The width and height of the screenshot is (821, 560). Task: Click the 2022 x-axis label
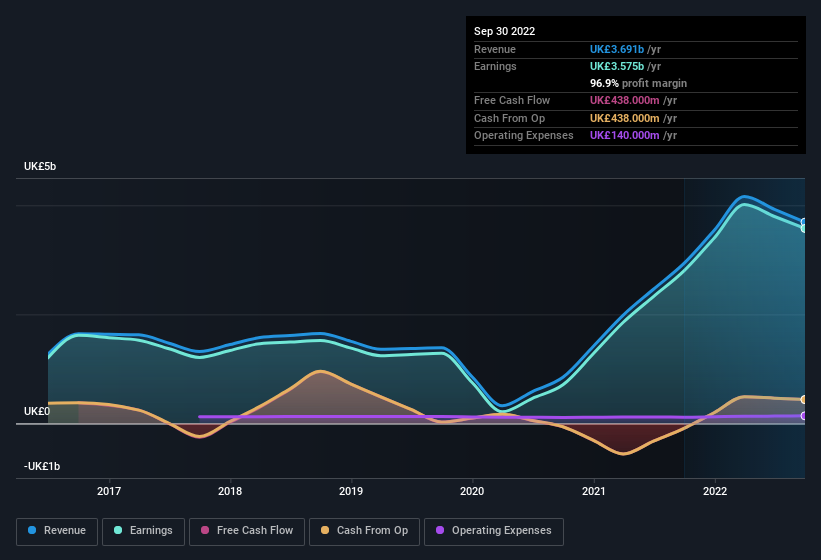(715, 491)
